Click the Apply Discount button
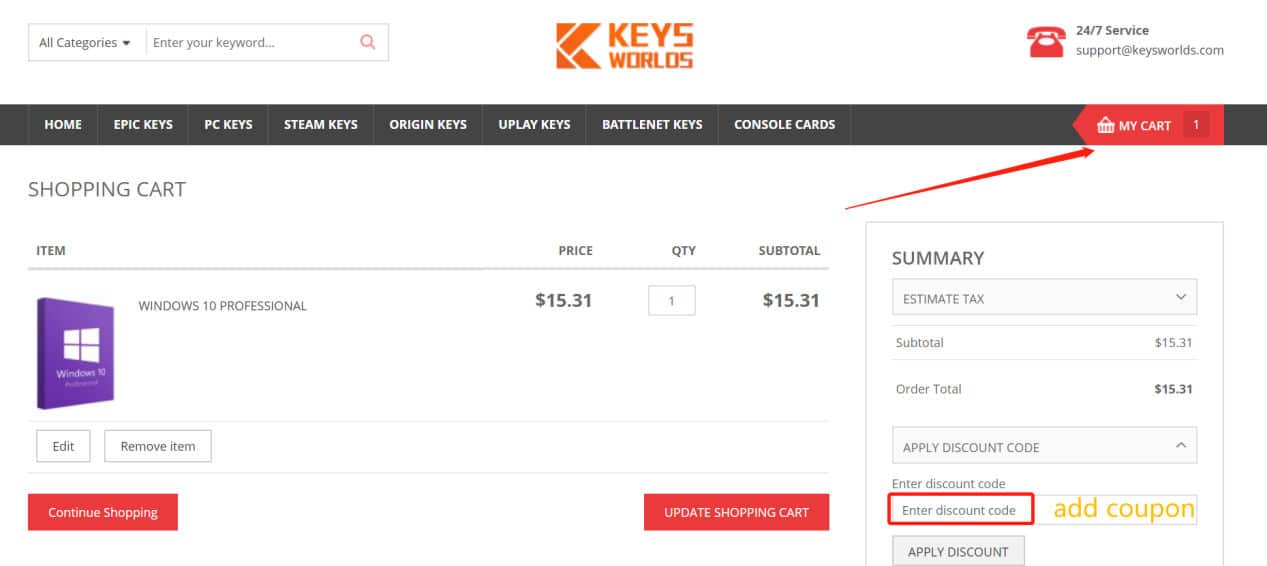This screenshot has width=1267, height=566. 958,551
